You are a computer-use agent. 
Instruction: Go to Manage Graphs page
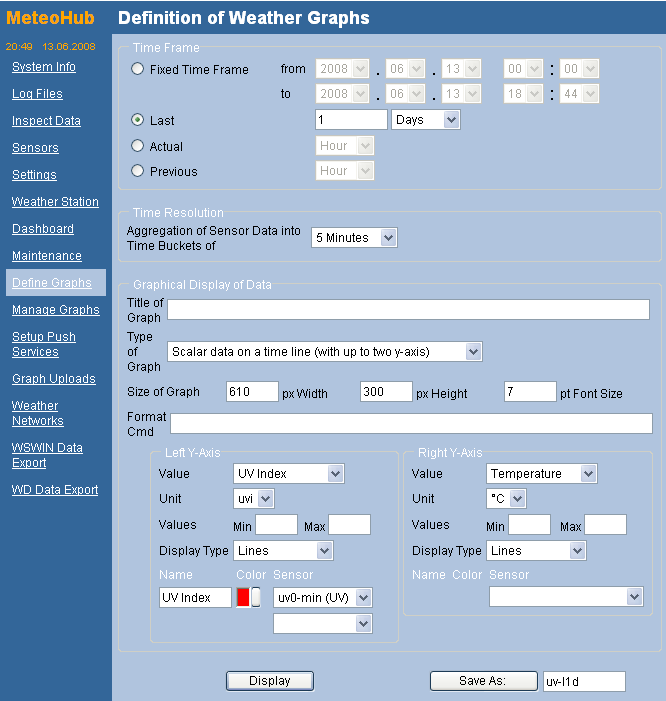56,310
